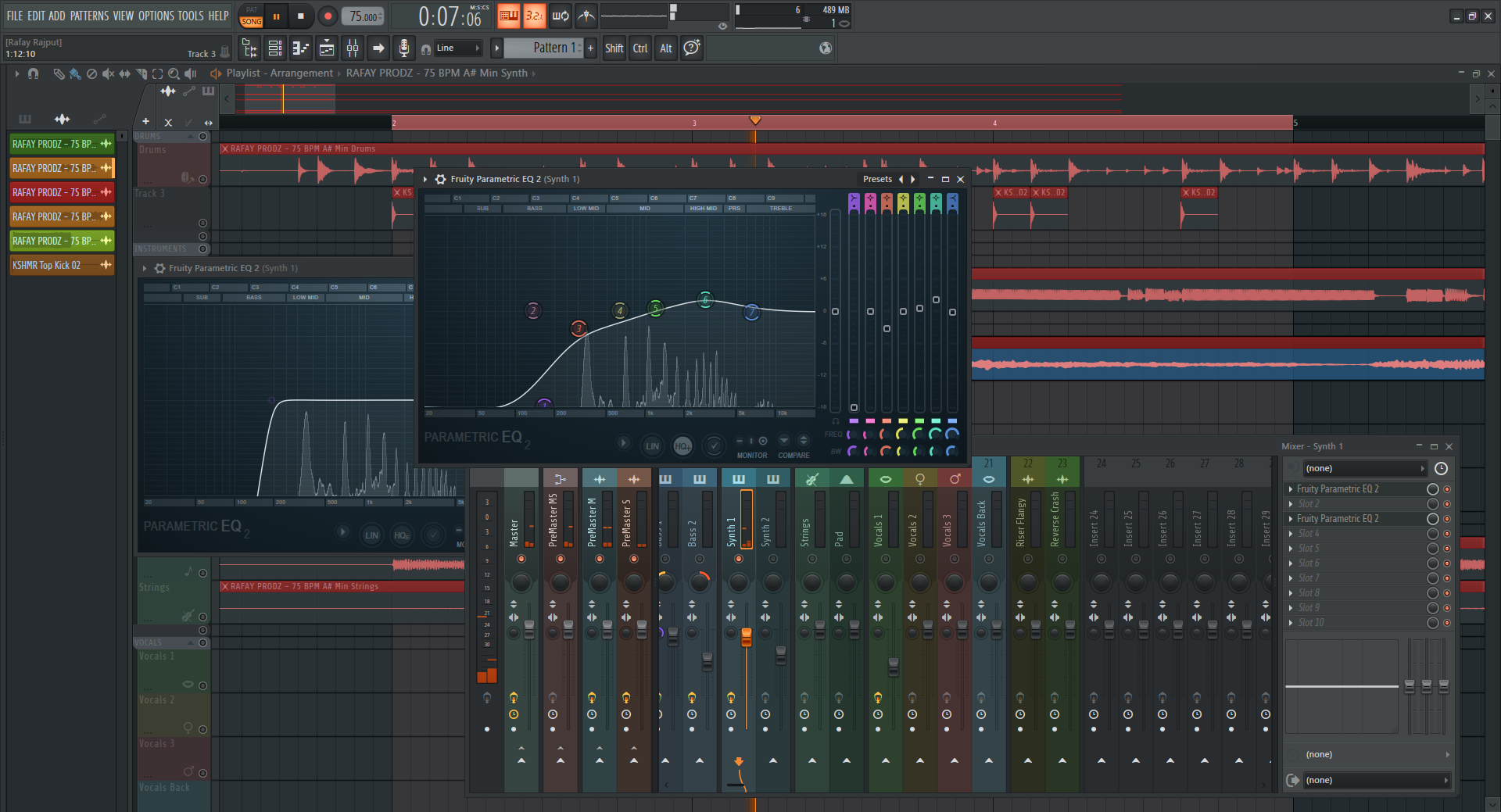Click the Synth 1 mixer volume fader
1501x812 pixels.
click(x=746, y=637)
